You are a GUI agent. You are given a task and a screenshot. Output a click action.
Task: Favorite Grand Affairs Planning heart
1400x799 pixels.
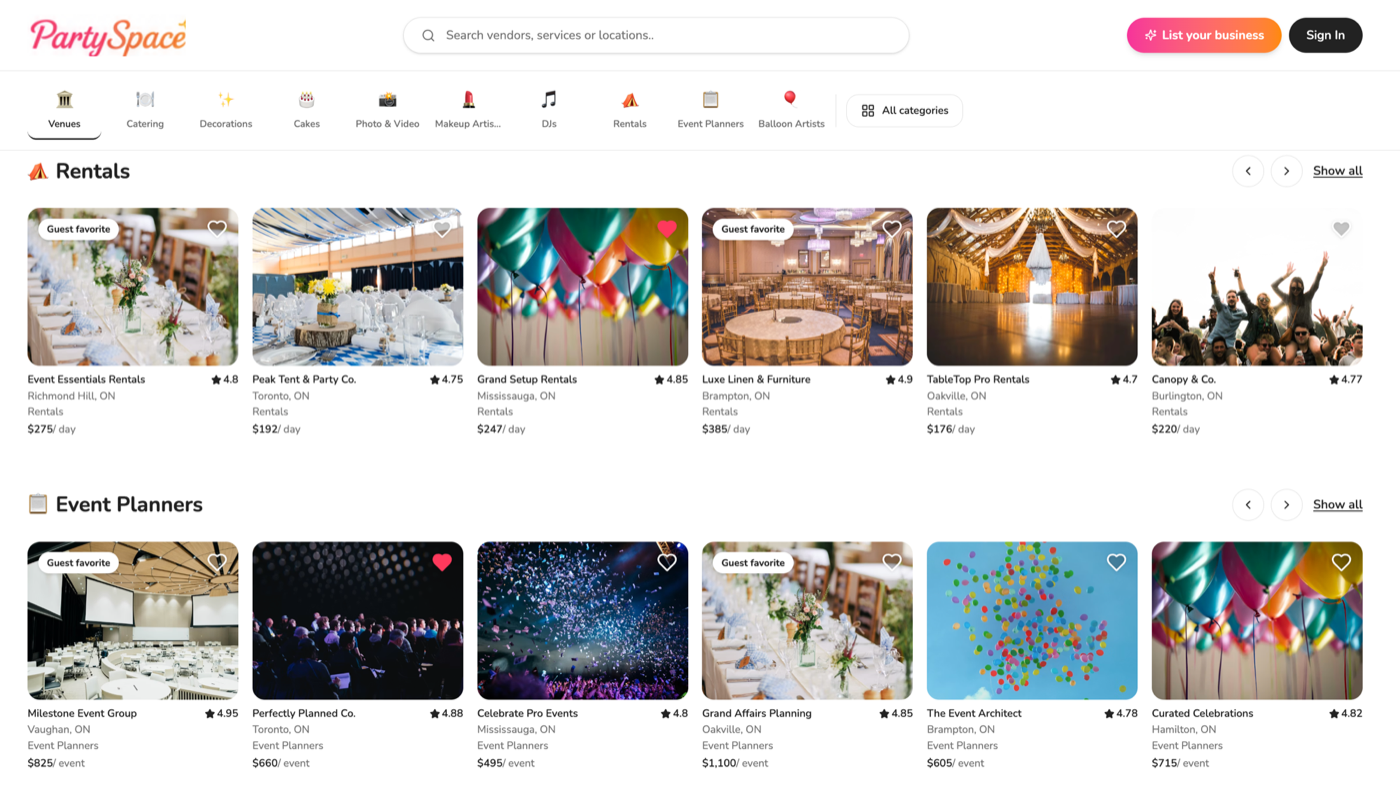[892, 563]
